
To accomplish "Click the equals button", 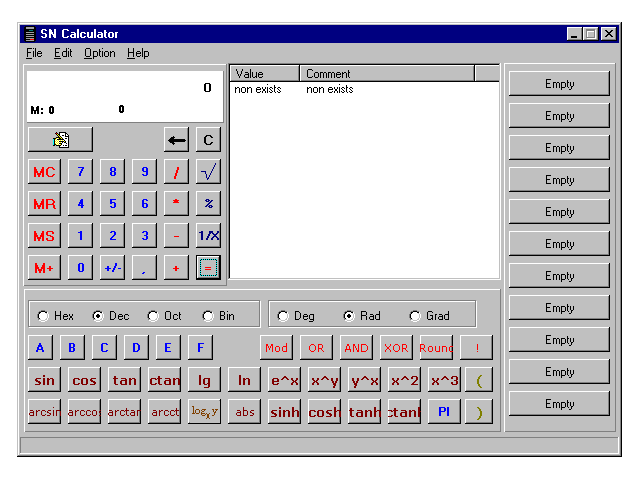I will coord(208,268).
